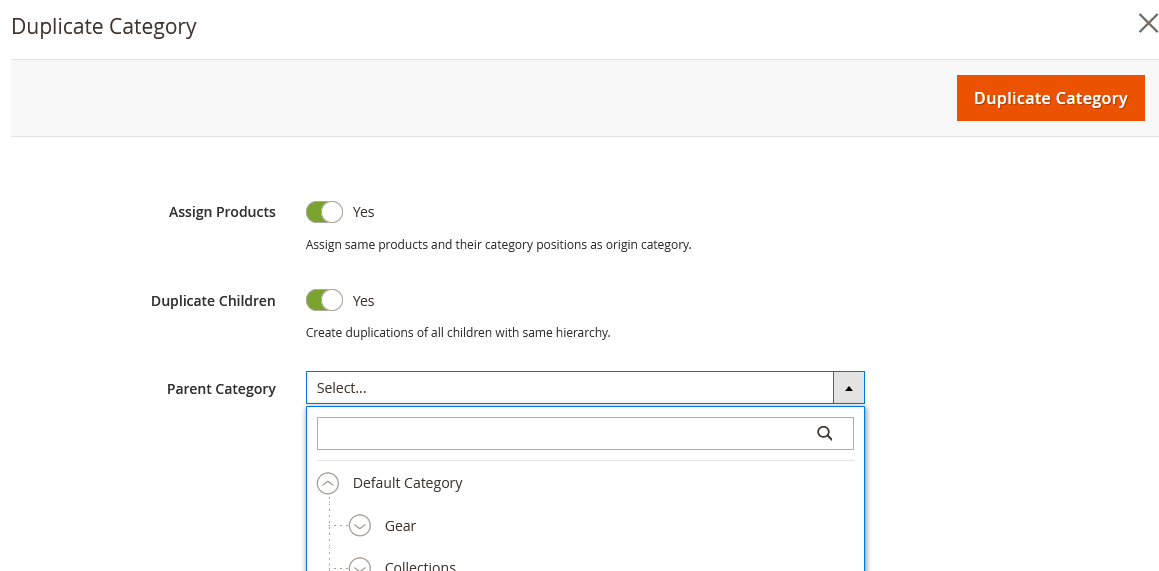Click the Yes label beside Assign Products
1159x571 pixels.
pos(364,212)
